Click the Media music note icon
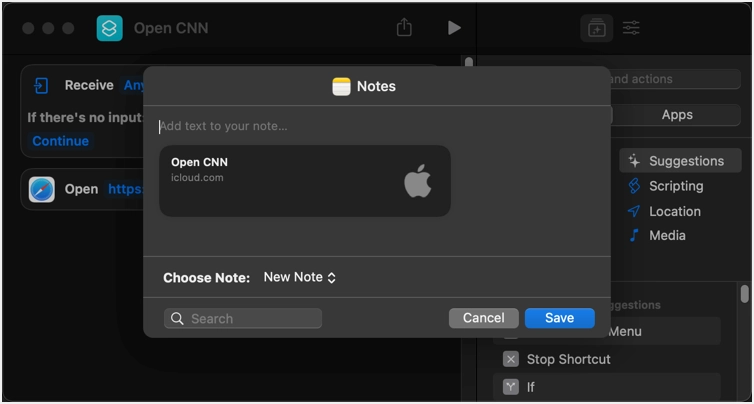Viewport: 754px width, 404px height. [634, 235]
